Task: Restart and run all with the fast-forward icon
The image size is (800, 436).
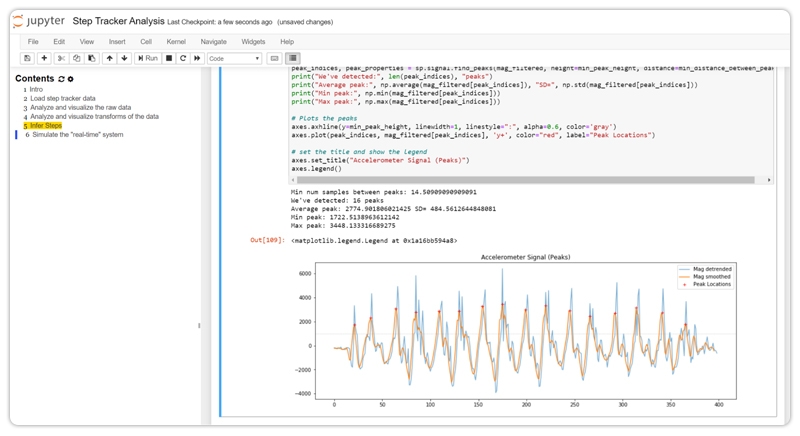Action: (197, 59)
